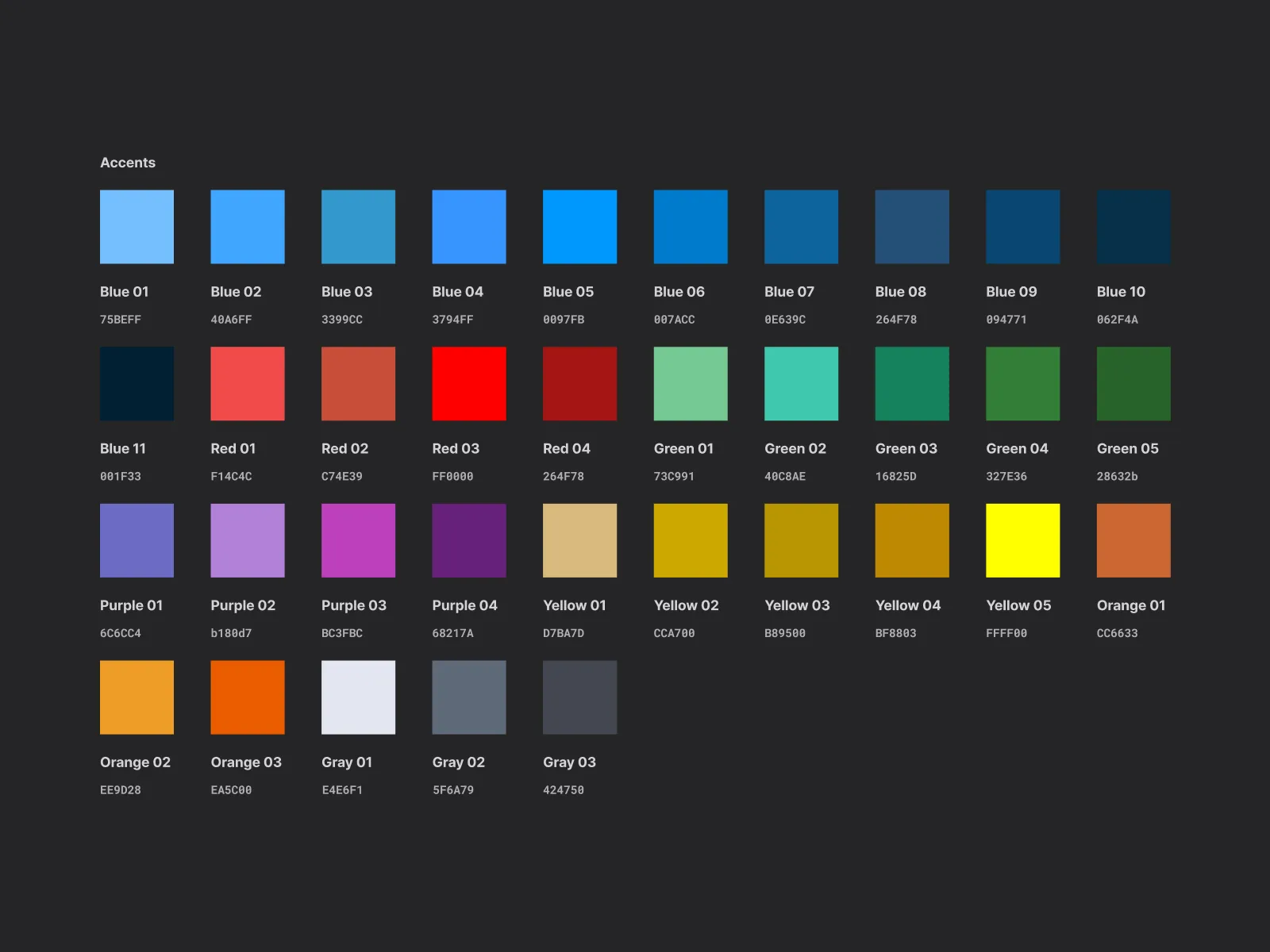This screenshot has width=1270, height=952.
Task: Select the Yellow 05 bright yellow swatch
Action: (1022, 539)
